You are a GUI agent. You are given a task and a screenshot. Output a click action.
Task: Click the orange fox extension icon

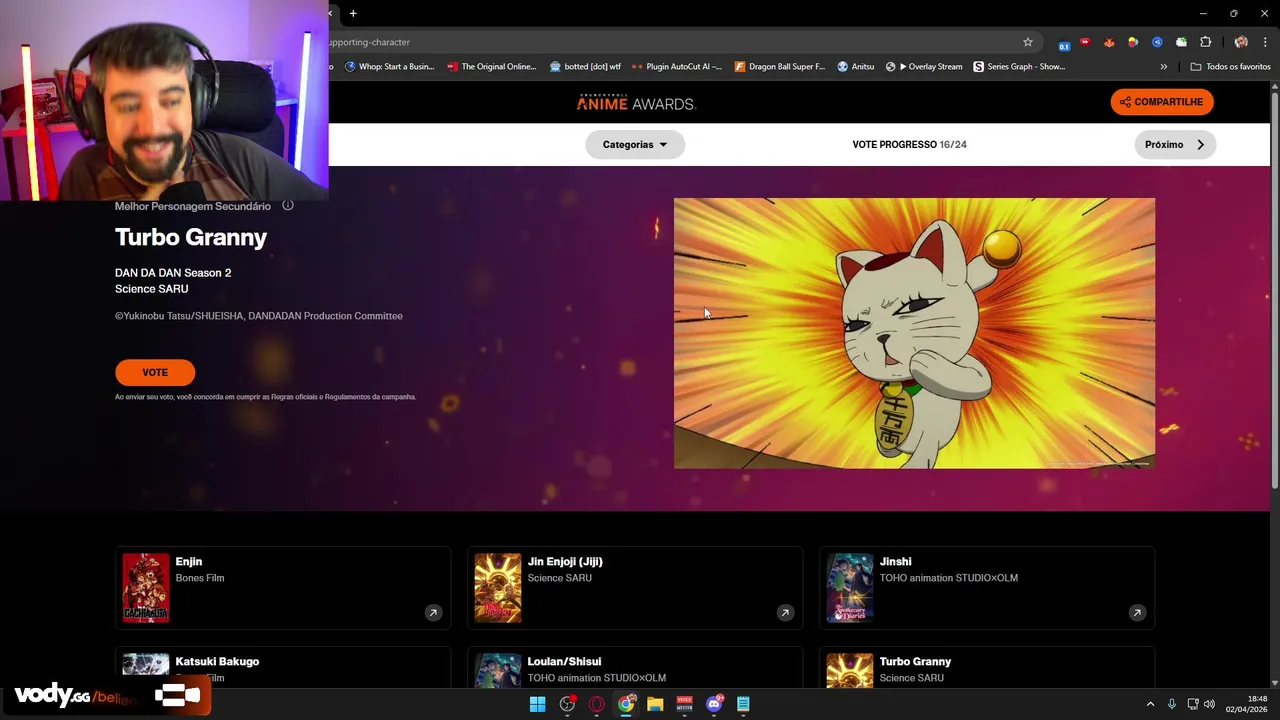[x=1109, y=42]
